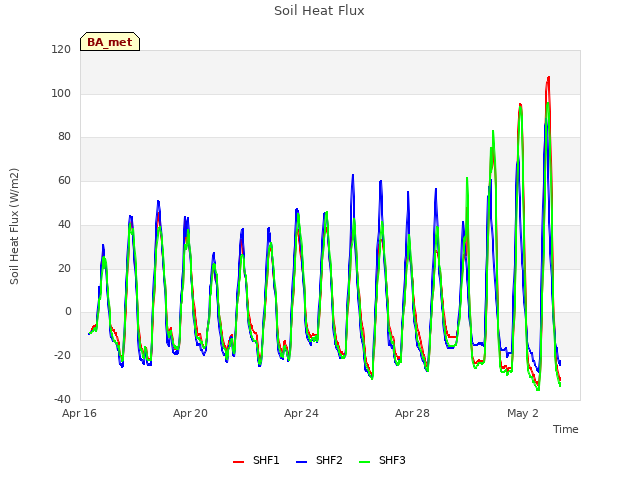This screenshot has height=480, width=640.
Task: Click the red SHF1 legend color marker
Action: [238, 462]
